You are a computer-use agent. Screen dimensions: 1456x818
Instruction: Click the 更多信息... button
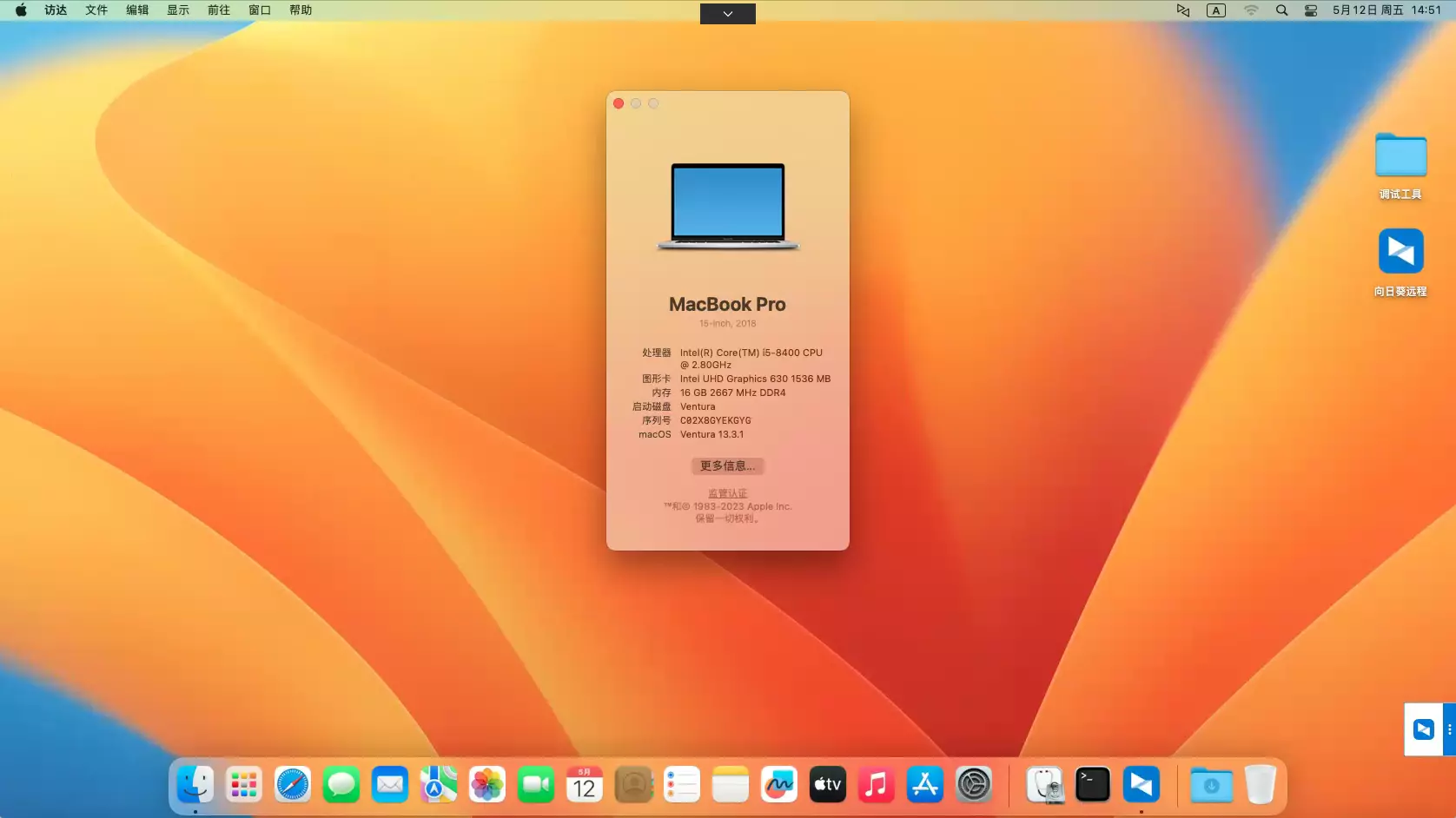pos(727,466)
